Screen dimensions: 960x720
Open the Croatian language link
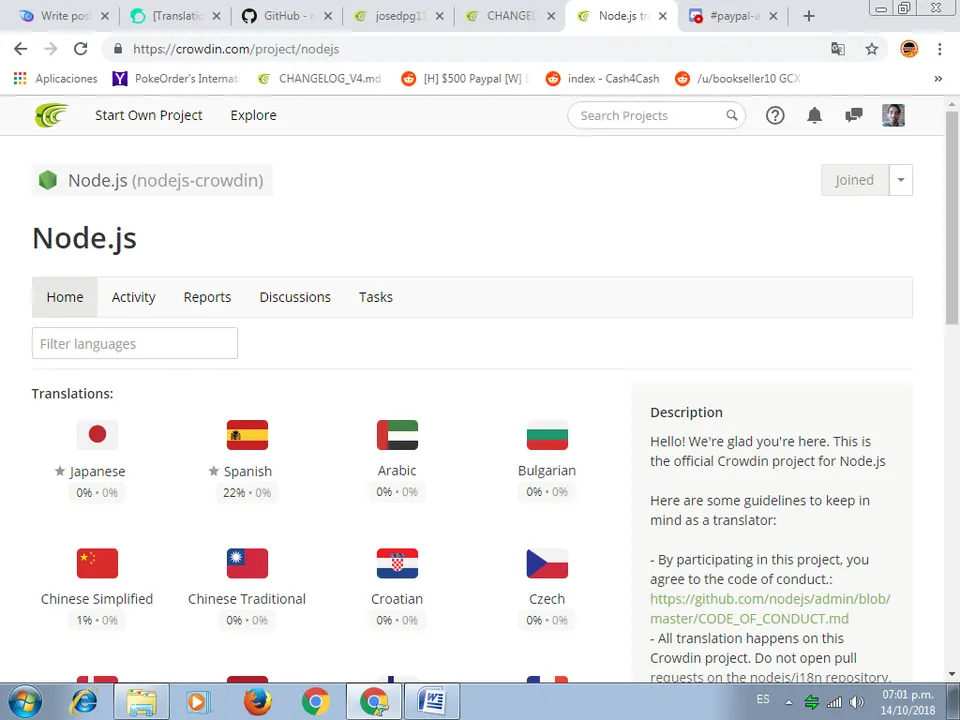tap(397, 599)
